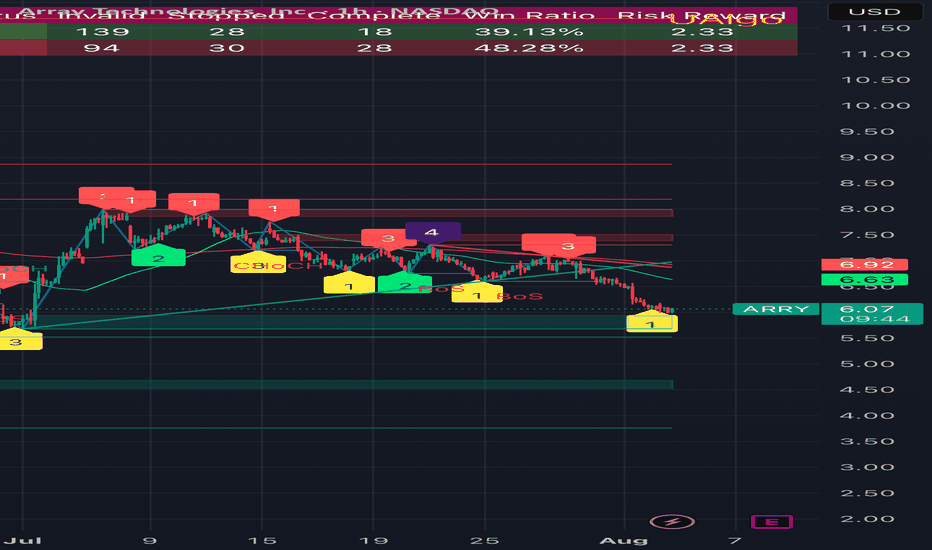Click the 8.00 price axis label
932x550 pixels.
tap(867, 209)
